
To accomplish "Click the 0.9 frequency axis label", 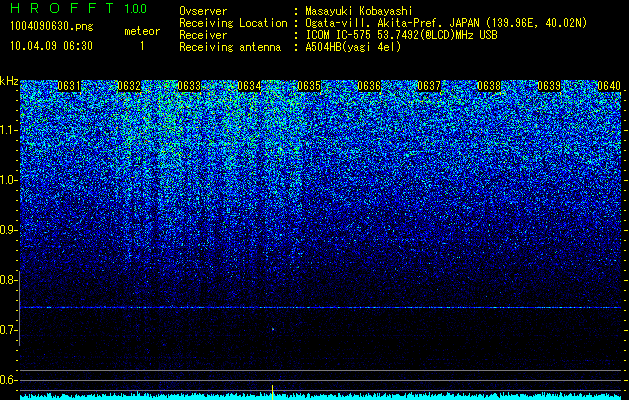I will pos(9,230).
